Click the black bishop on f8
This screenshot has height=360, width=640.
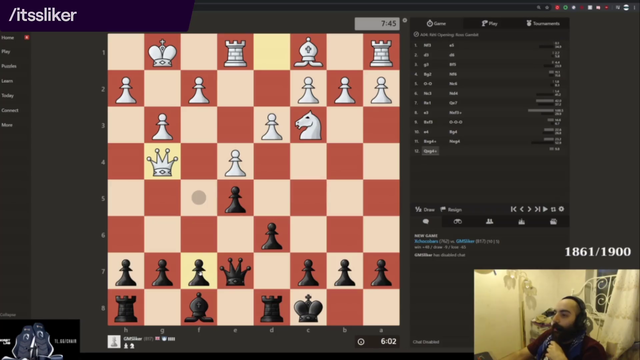[199, 308]
